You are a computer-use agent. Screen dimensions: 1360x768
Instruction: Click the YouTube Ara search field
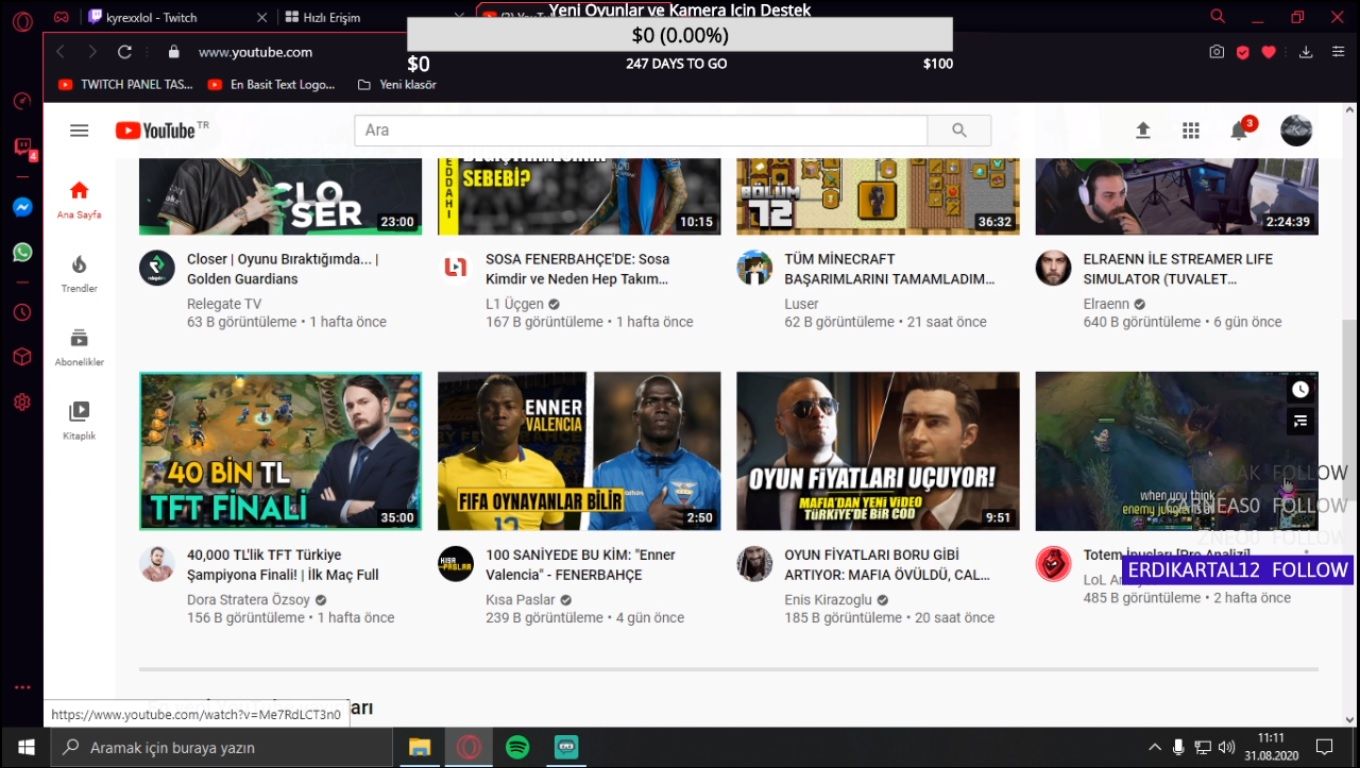(641, 130)
